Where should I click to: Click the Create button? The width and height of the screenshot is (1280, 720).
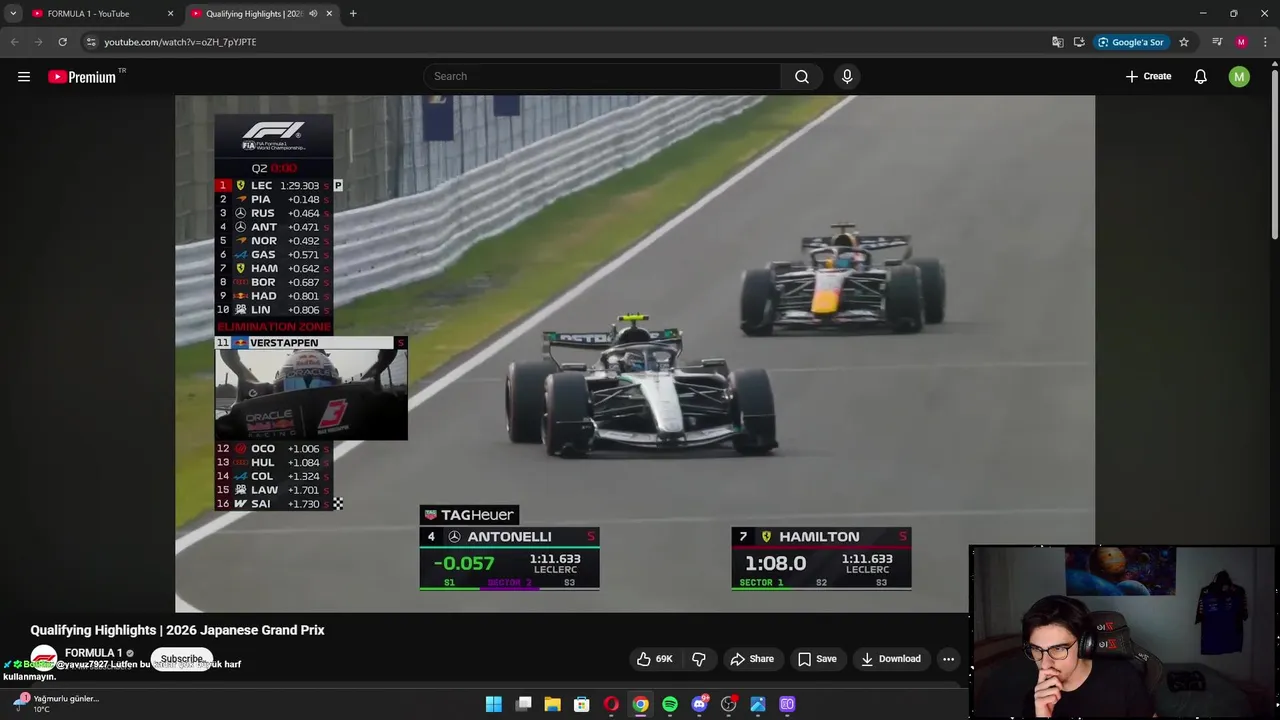[1148, 76]
